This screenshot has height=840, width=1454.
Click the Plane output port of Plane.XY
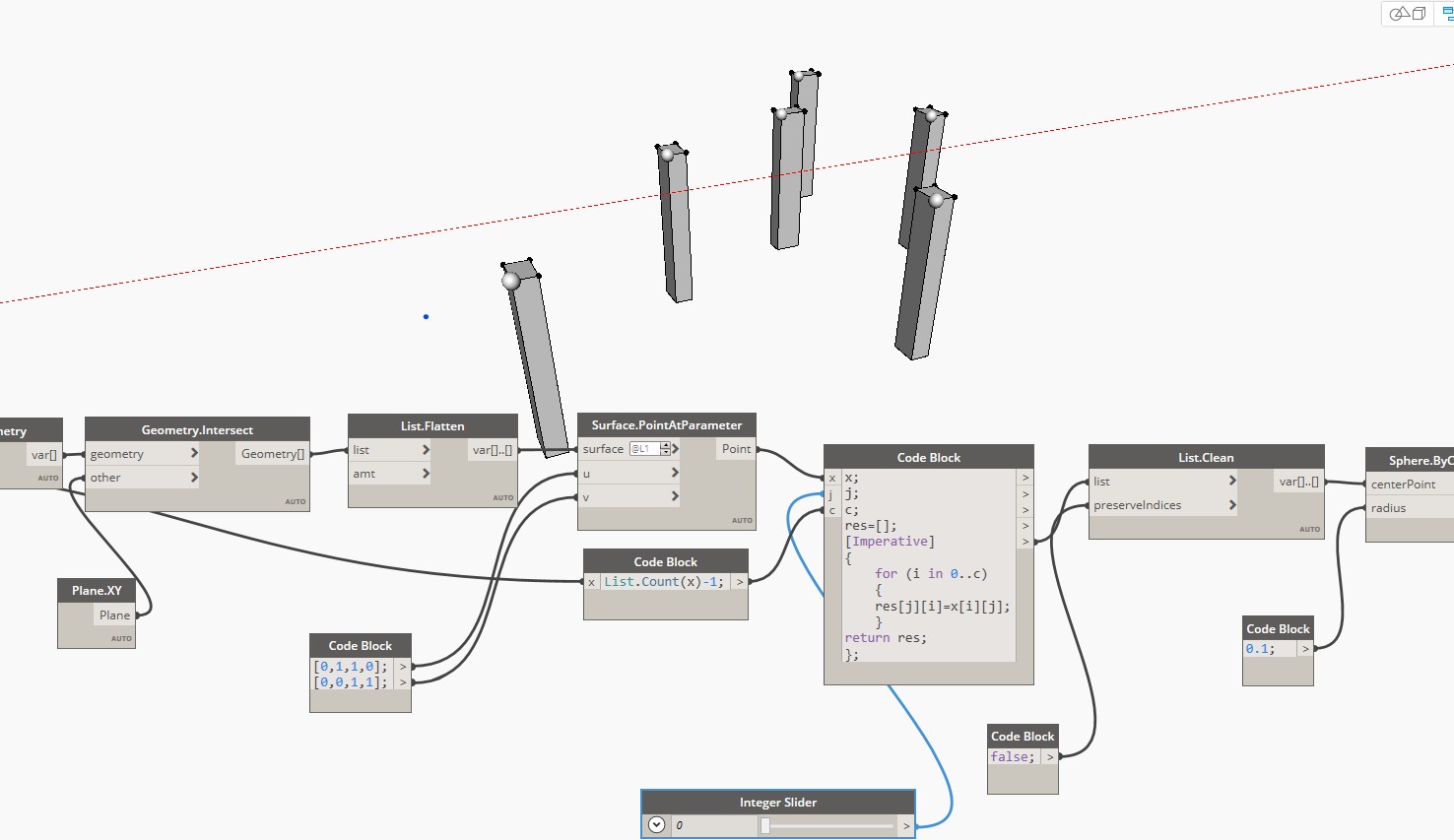point(114,614)
